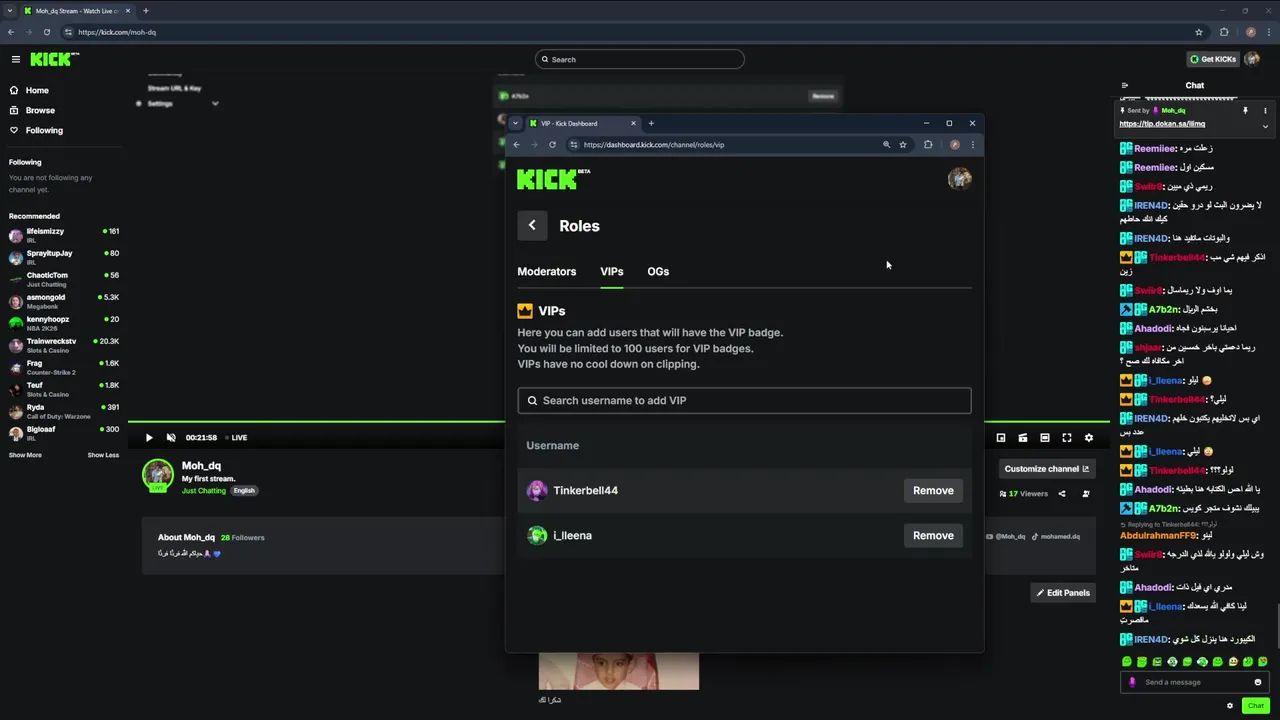This screenshot has width=1280, height=720.
Task: Toggle theater mode in player
Action: point(1045,437)
